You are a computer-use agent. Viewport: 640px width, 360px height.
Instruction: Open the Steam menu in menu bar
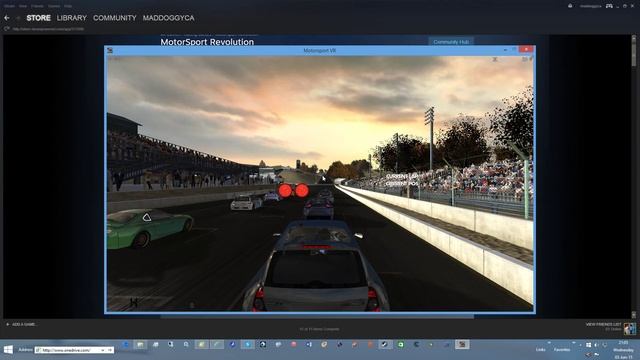[x=9, y=6]
